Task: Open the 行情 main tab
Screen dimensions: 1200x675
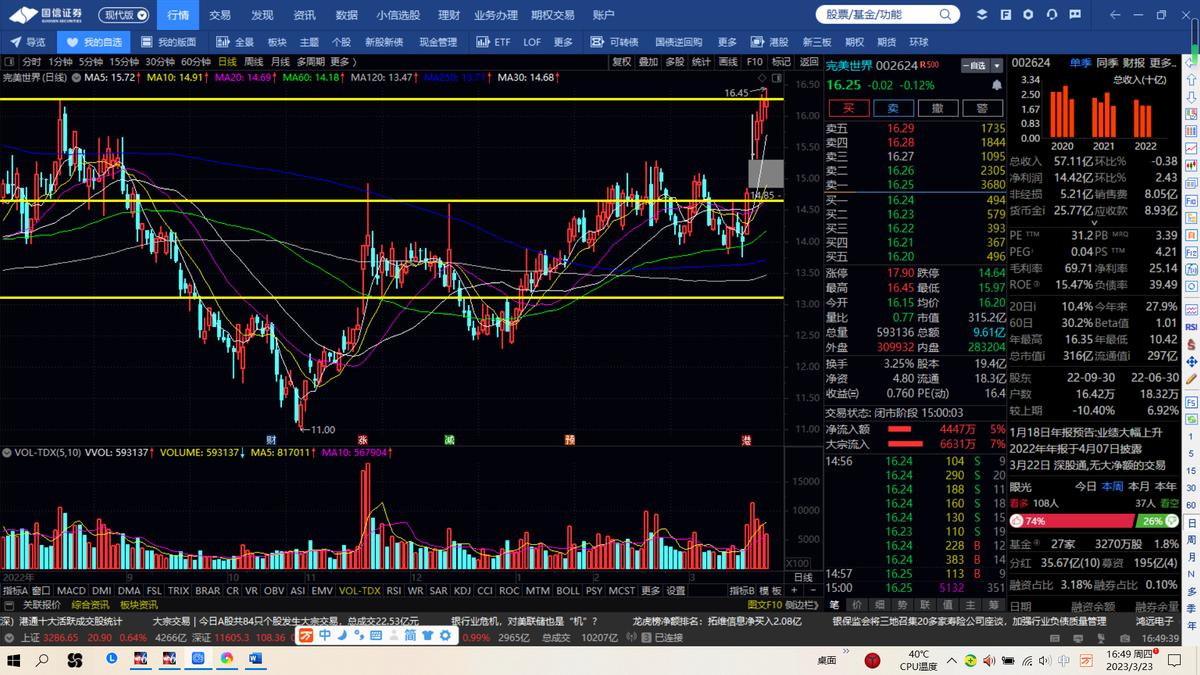Action: 177,15
